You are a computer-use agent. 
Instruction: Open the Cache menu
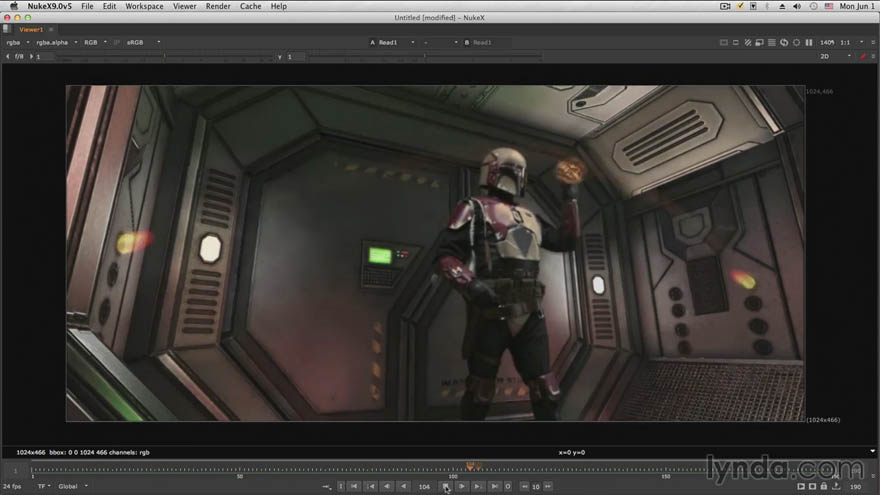pyautogui.click(x=250, y=6)
